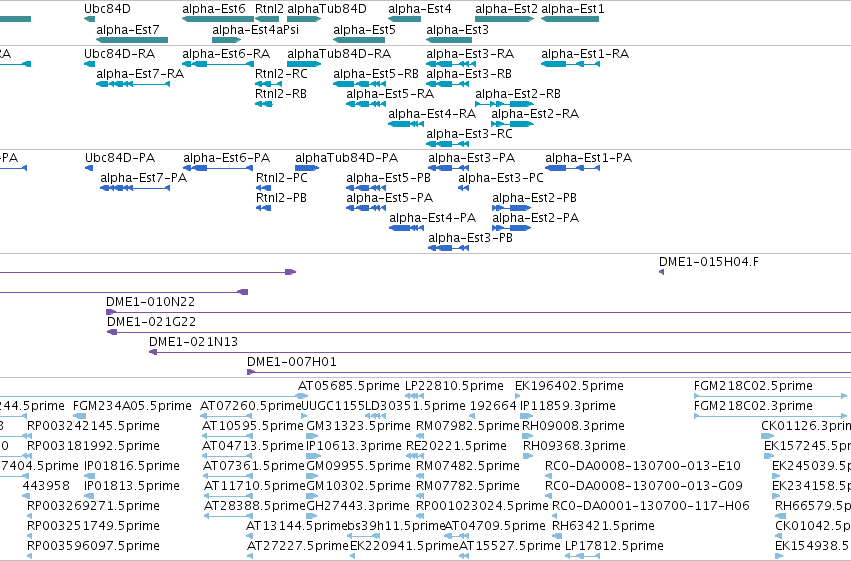The width and height of the screenshot is (851, 561).
Task: Click the alpha-Est4-PA protein label
Action: pos(433,218)
